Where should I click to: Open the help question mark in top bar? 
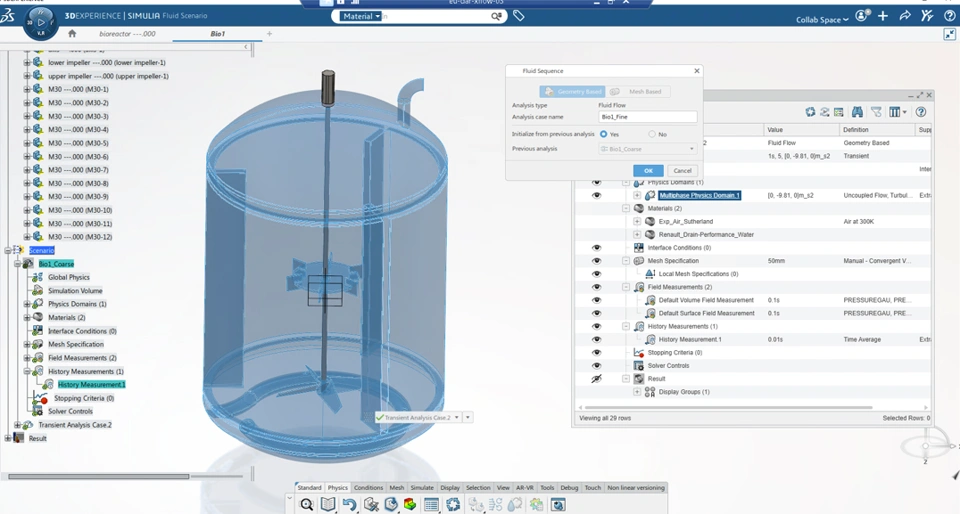[x=949, y=16]
